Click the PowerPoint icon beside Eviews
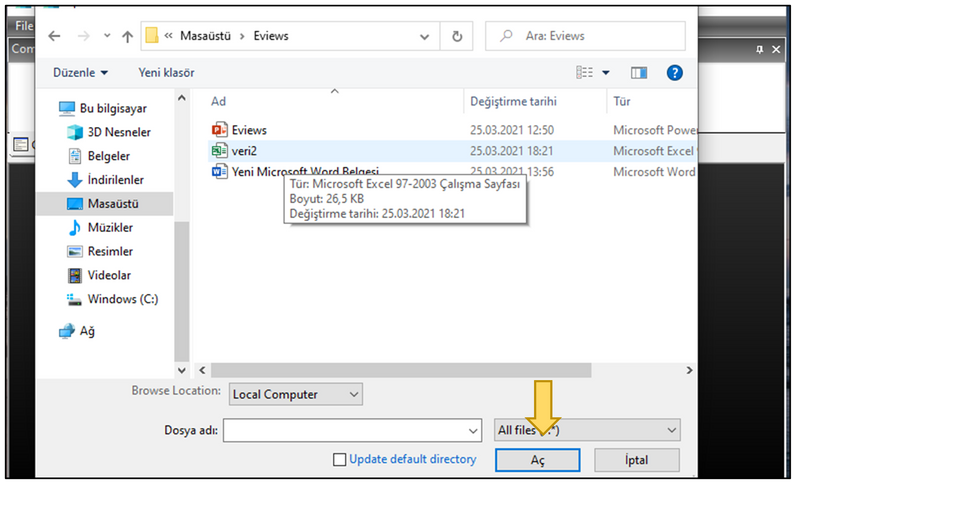 219,130
